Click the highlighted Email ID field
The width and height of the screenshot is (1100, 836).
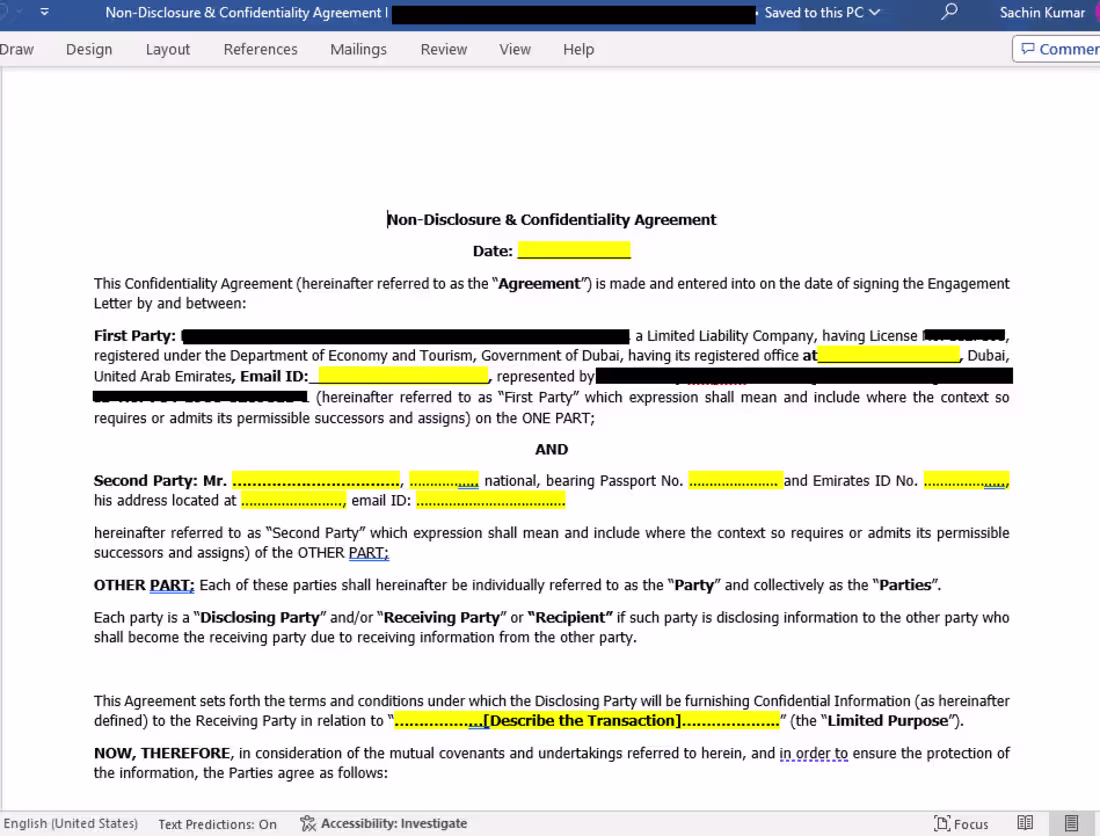[399, 375]
